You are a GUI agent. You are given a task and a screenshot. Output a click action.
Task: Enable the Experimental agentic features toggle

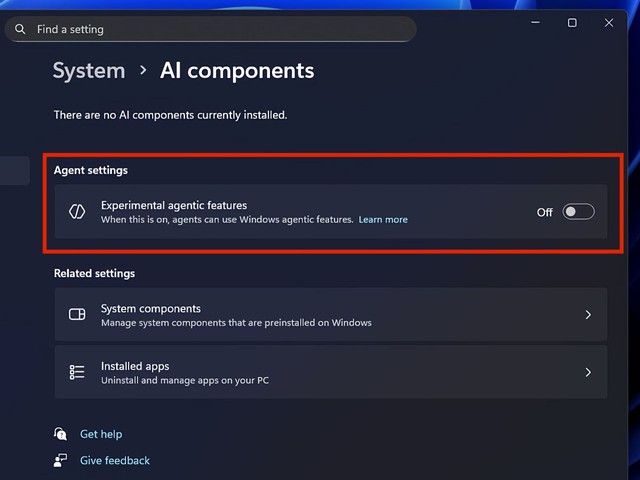578,211
